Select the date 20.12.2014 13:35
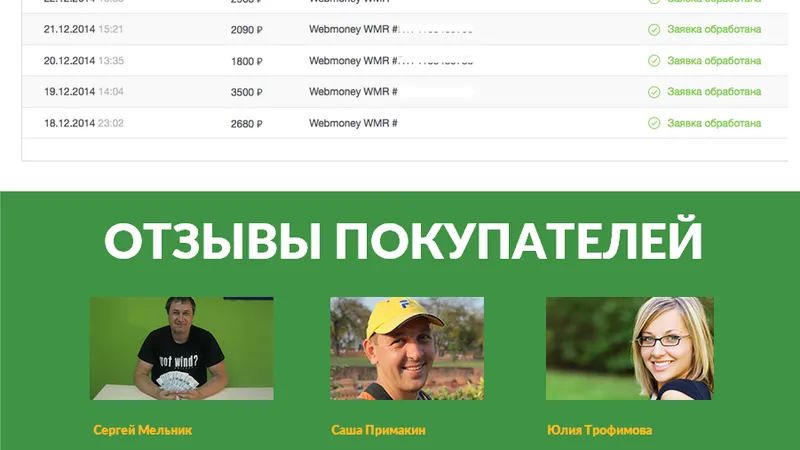800x450 pixels. coord(84,61)
